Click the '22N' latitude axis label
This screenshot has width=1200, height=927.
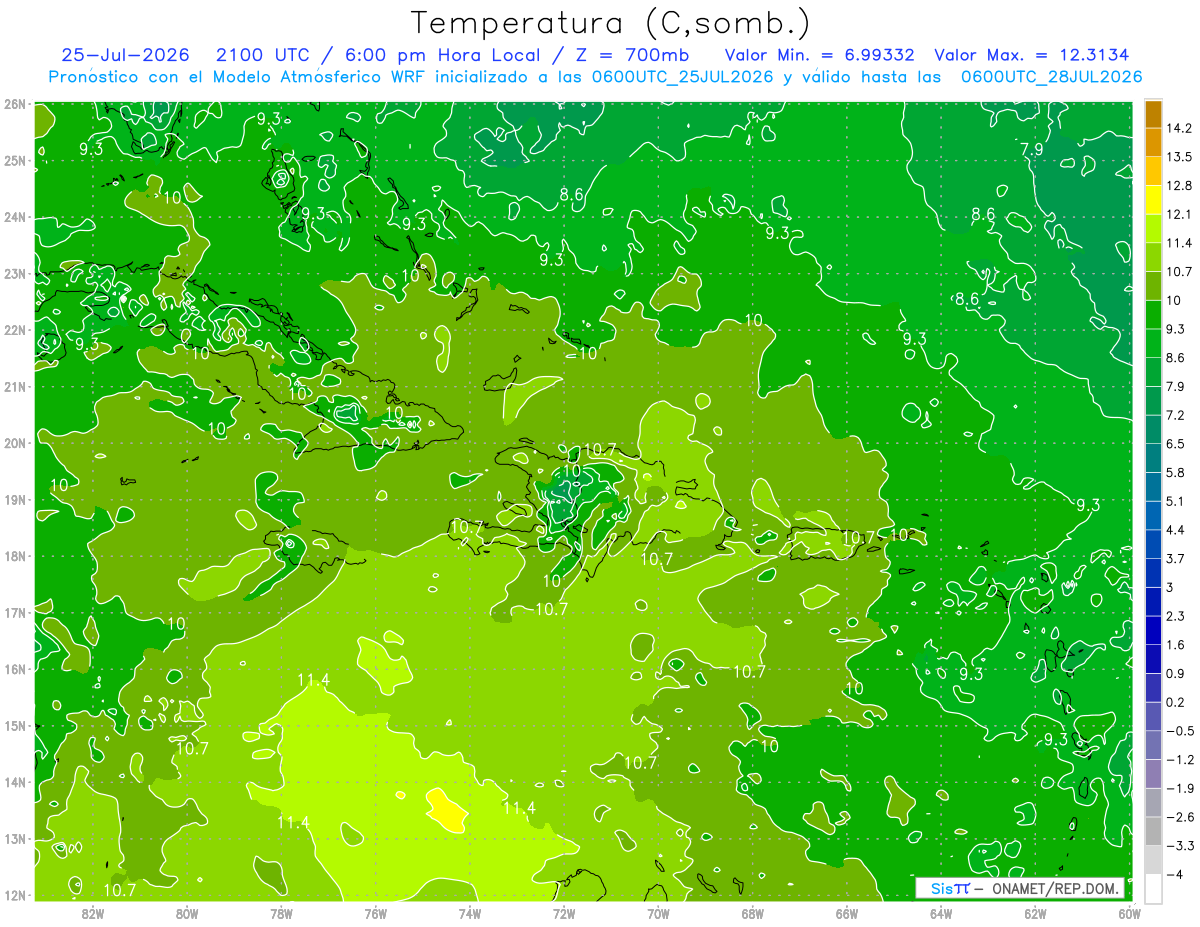pyautogui.click(x=14, y=330)
